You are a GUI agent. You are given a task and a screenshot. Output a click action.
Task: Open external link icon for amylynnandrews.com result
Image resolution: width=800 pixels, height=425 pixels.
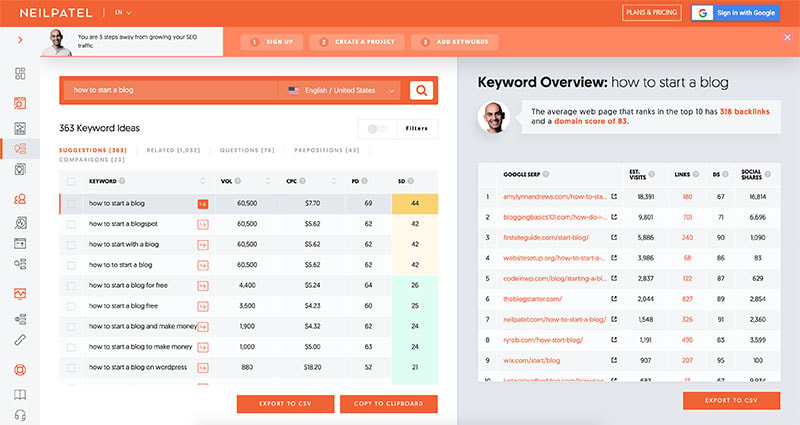click(x=614, y=196)
